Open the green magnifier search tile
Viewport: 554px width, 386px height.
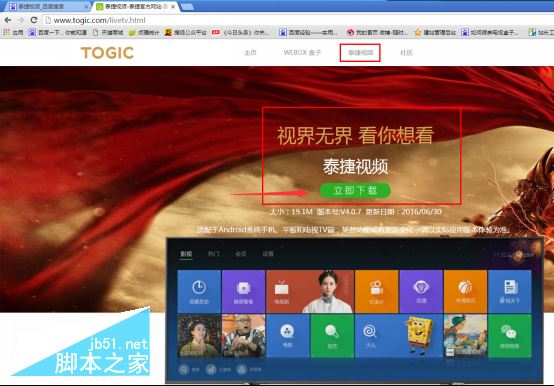[x=332, y=336]
